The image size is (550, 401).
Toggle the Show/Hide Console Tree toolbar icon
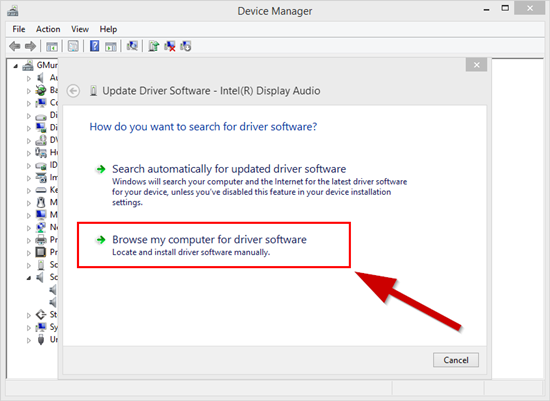tap(52, 46)
